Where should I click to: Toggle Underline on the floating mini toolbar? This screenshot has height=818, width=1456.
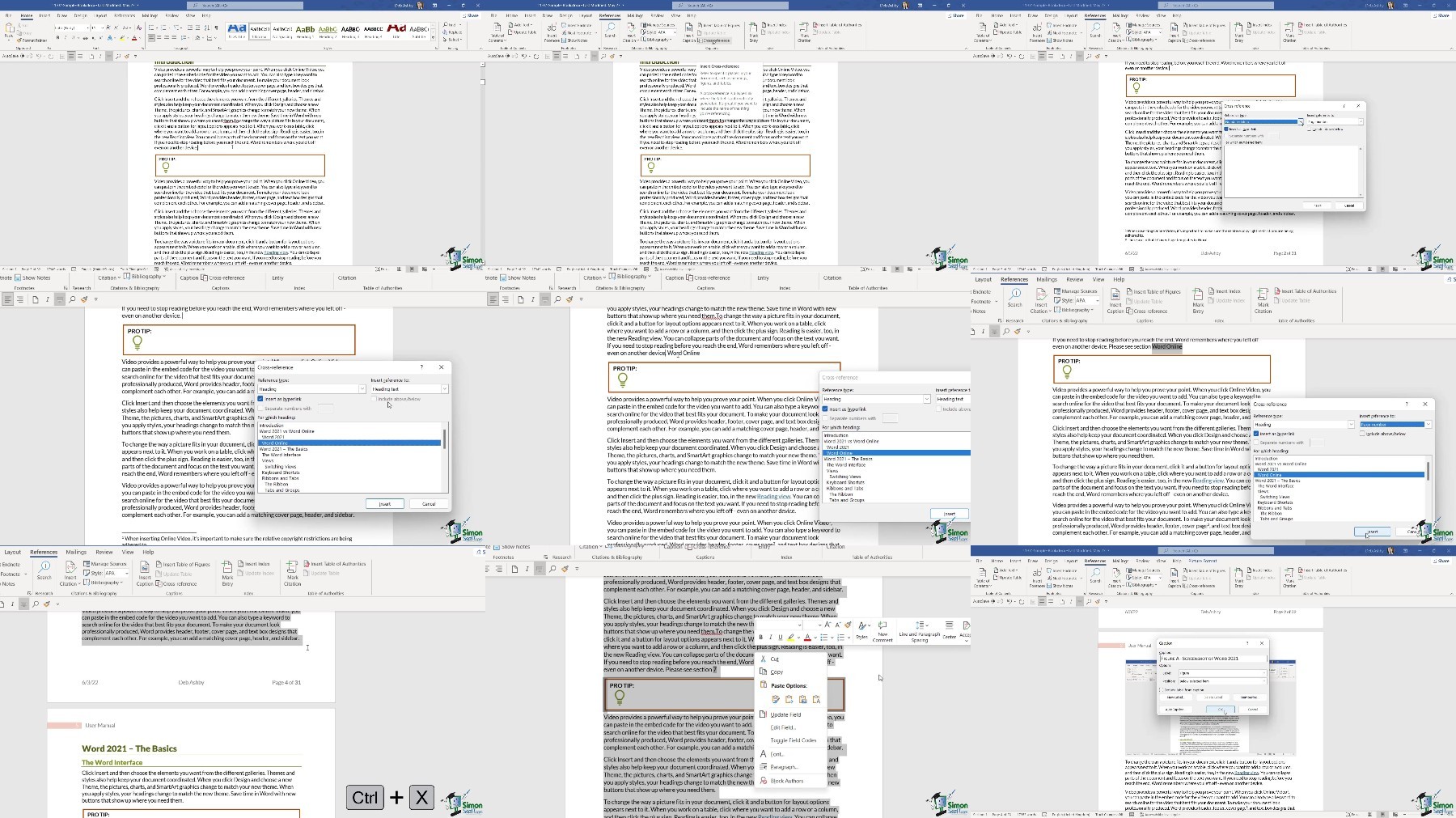(781, 638)
